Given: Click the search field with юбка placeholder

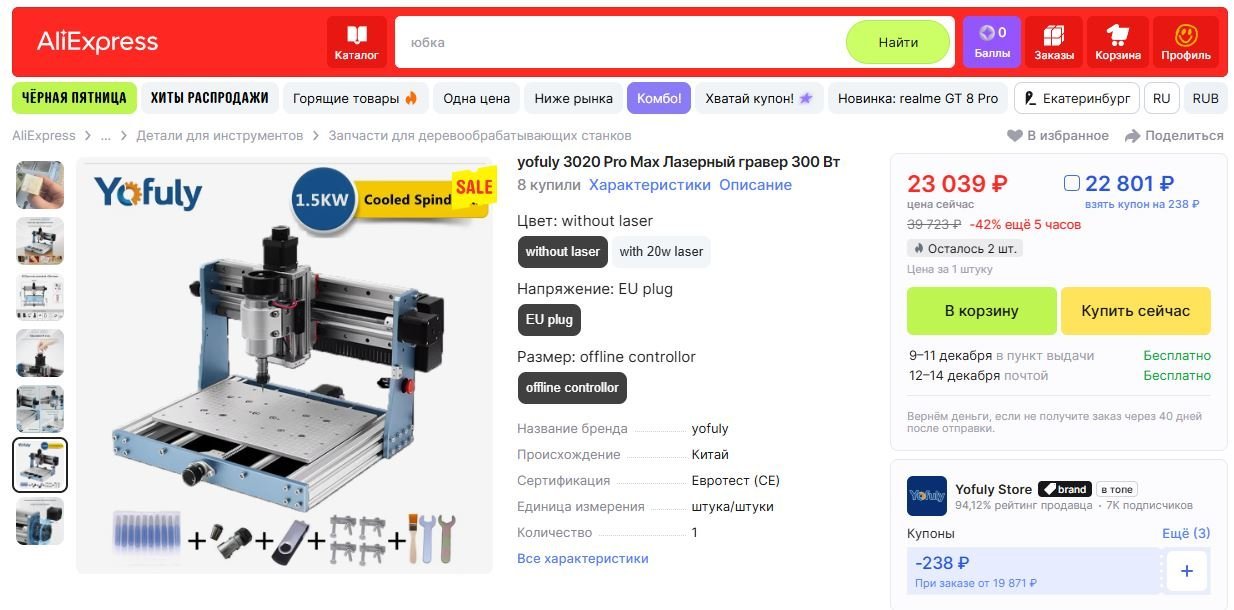Looking at the screenshot, I should coord(620,42).
